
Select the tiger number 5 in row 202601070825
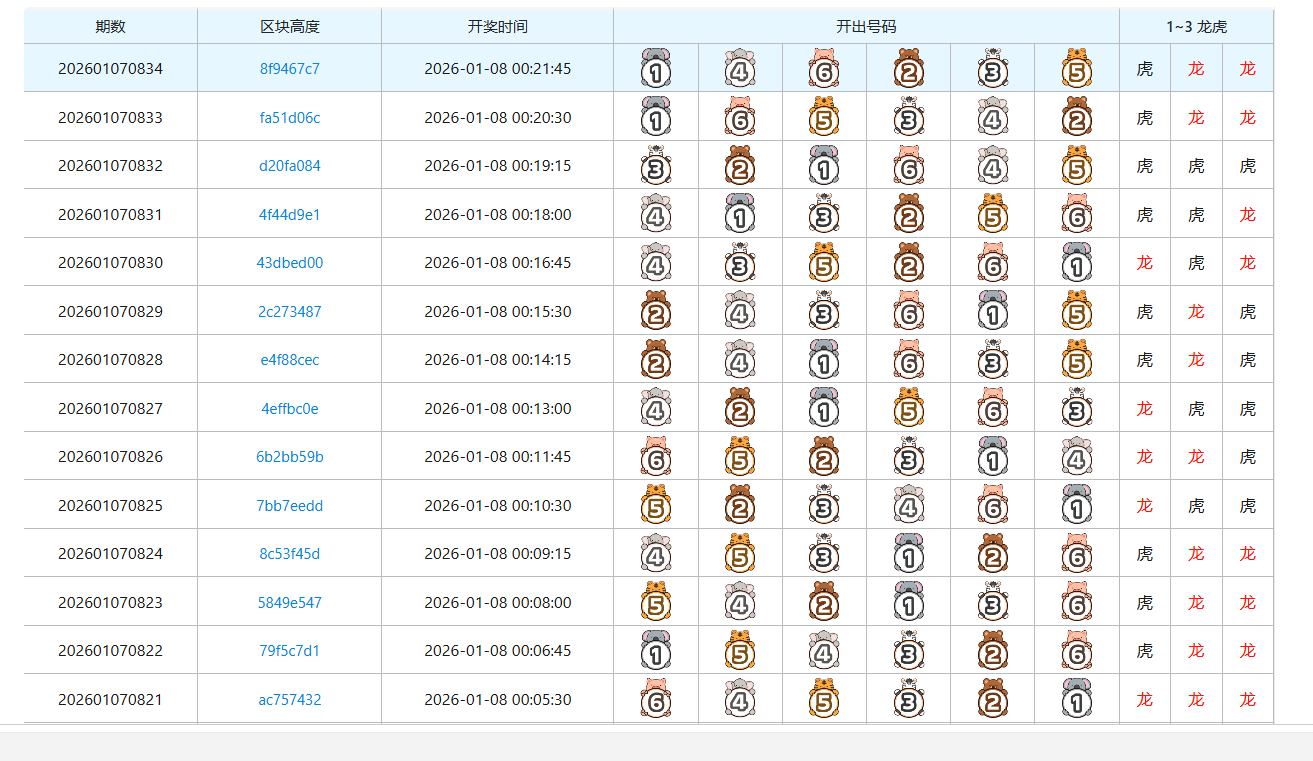pos(655,505)
